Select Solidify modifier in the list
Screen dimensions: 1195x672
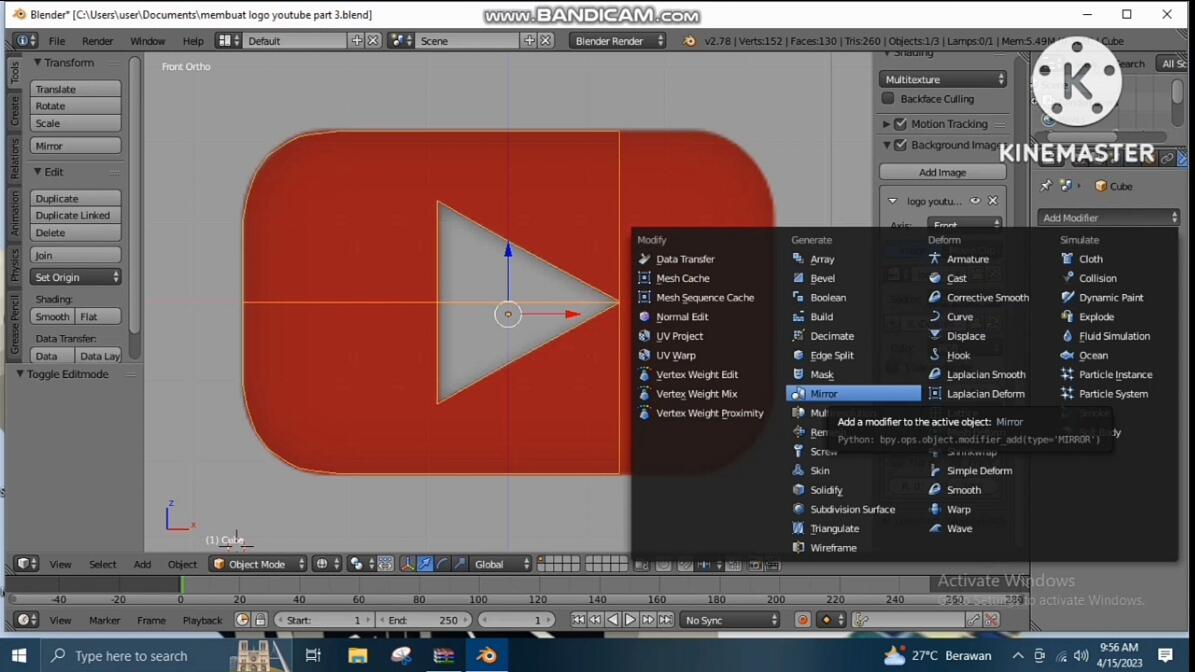(826, 490)
